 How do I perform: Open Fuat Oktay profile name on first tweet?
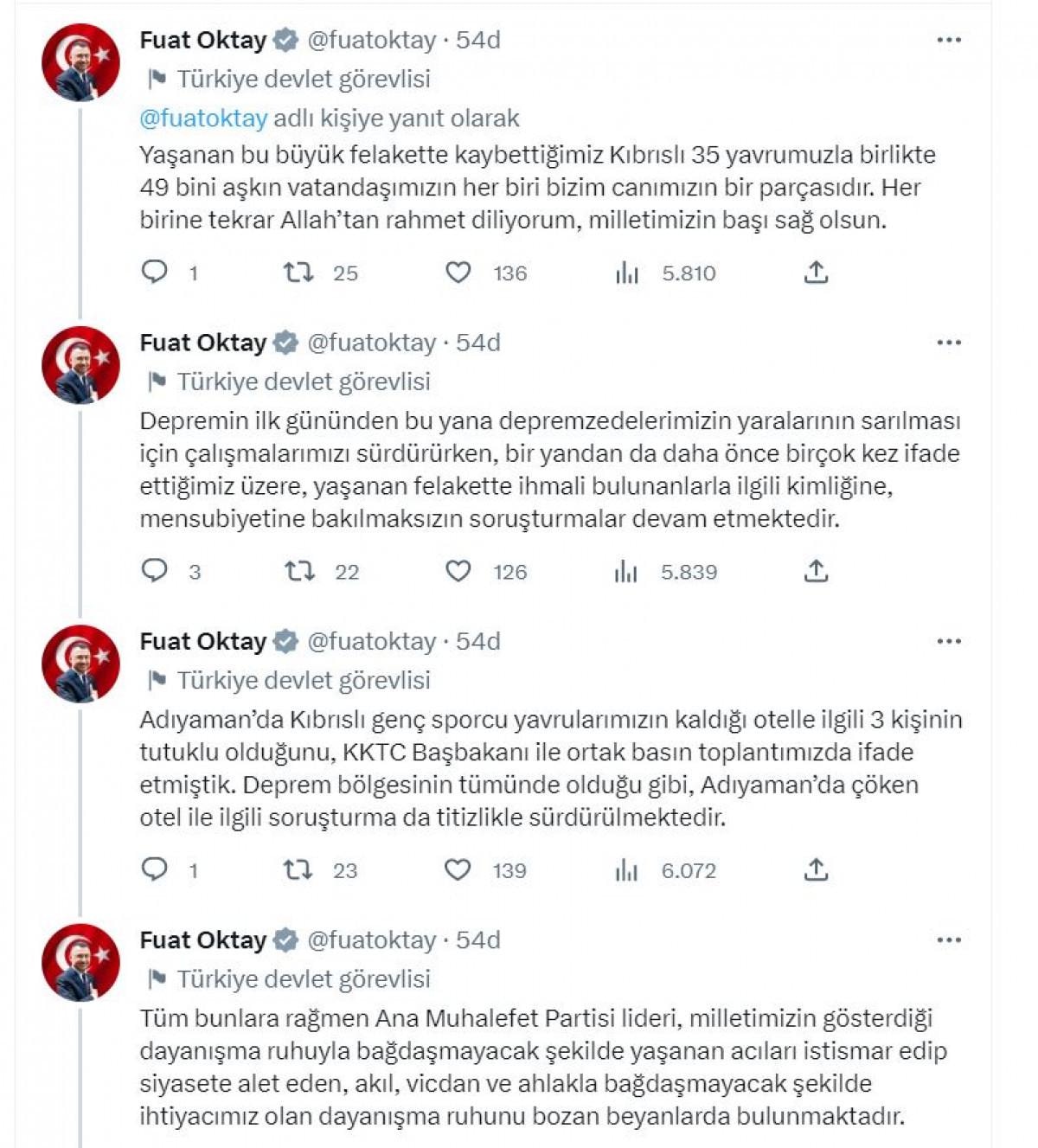point(203,40)
